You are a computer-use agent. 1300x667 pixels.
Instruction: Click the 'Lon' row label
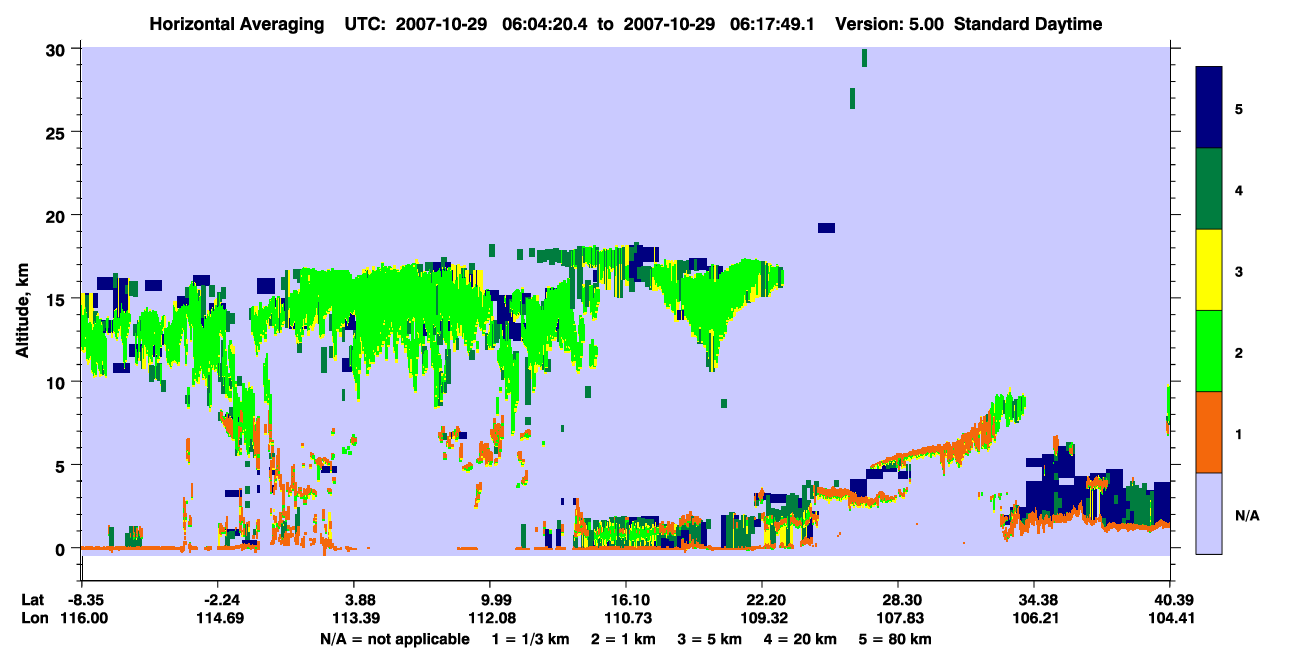pyautogui.click(x=34, y=619)
